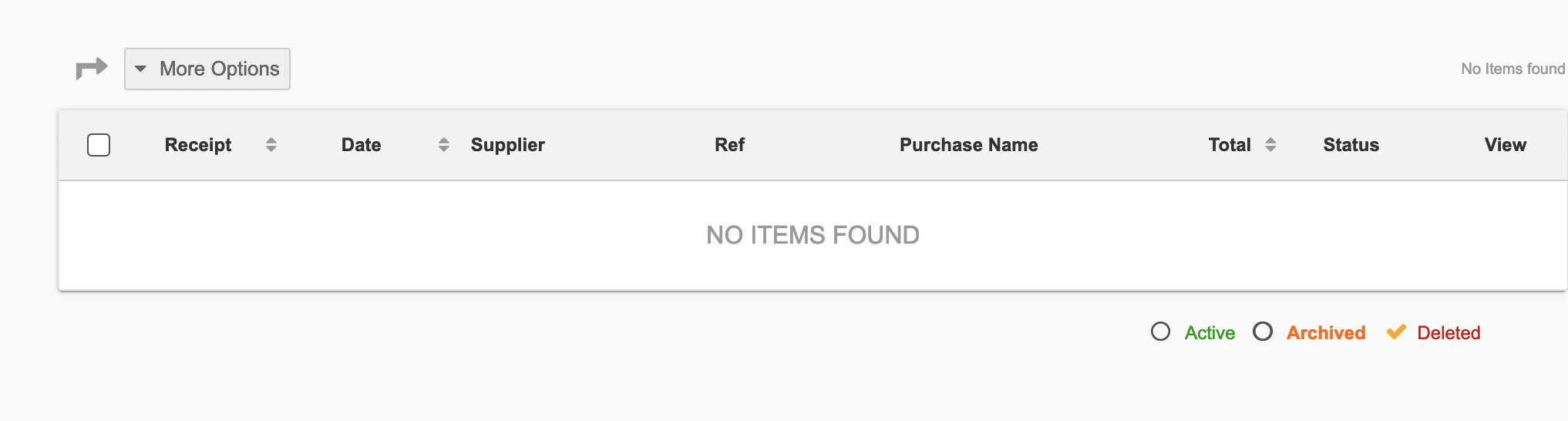Tick the select-all checkbox in header
This screenshot has height=421, width=1568.
tap(99, 145)
